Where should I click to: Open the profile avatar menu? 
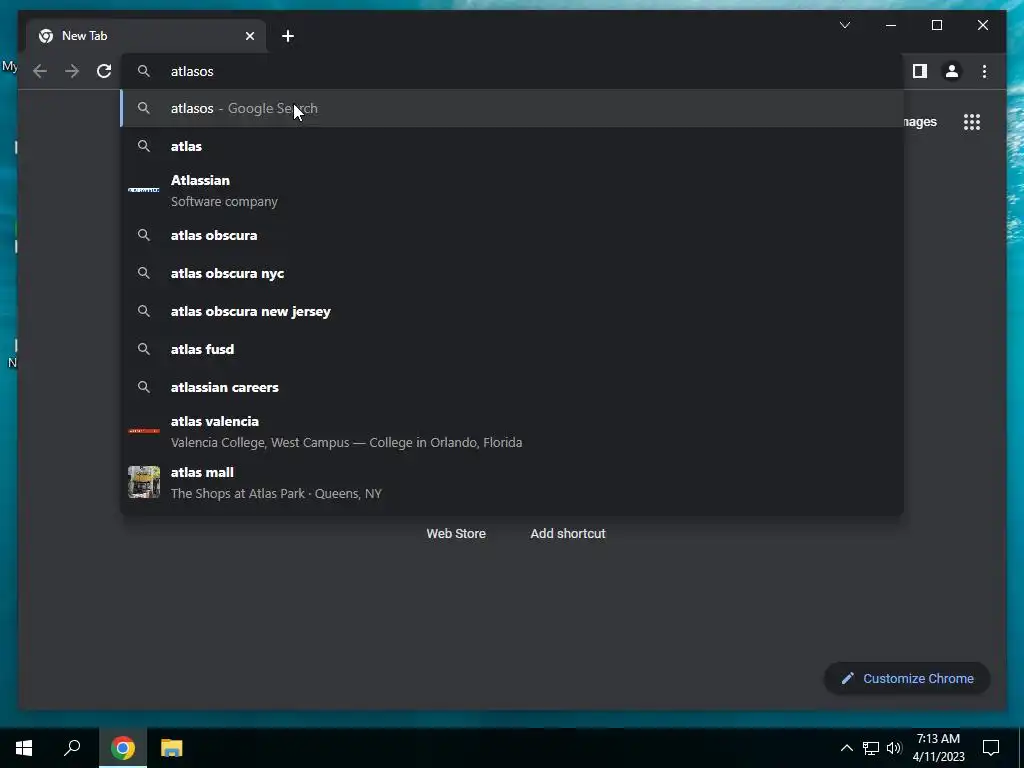pyautogui.click(x=952, y=71)
